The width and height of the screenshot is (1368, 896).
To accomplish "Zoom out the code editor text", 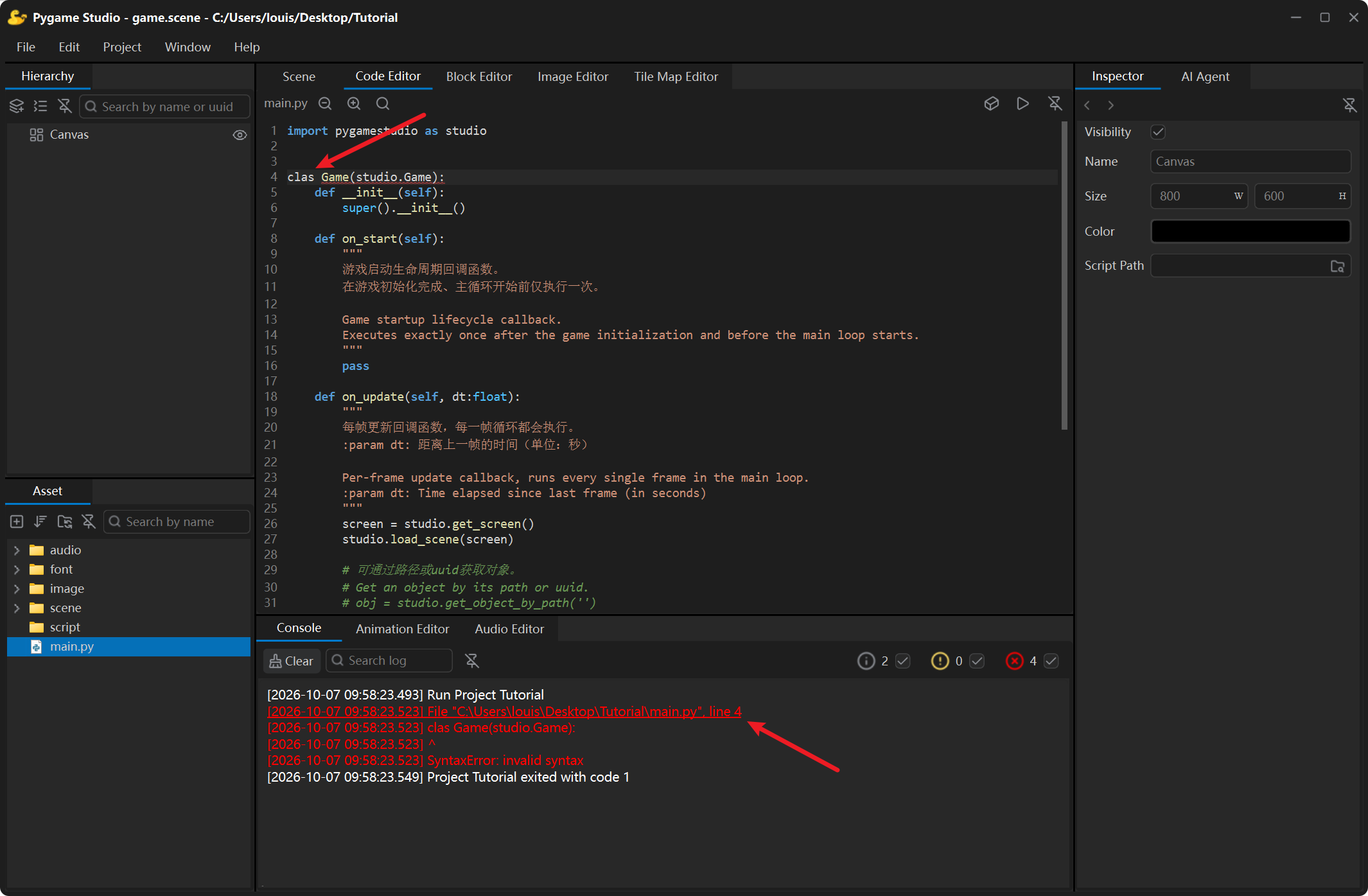I will point(325,103).
